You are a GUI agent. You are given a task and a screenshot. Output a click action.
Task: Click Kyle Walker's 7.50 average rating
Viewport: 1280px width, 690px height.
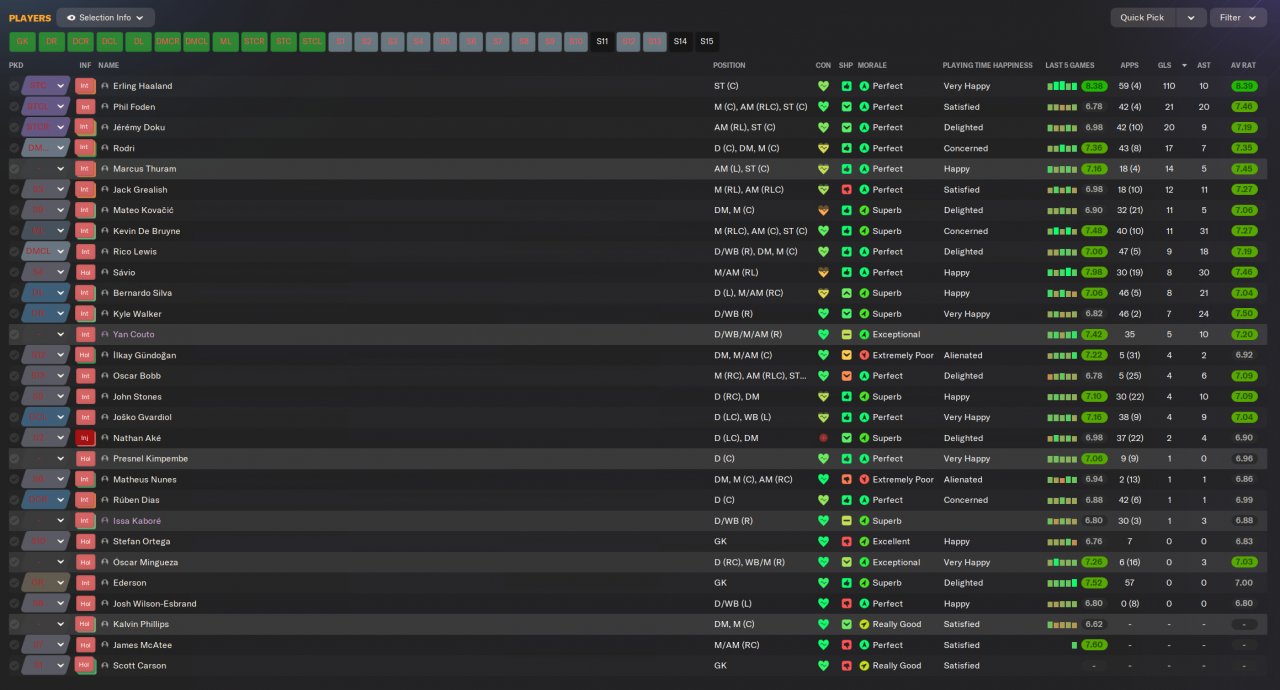[x=1244, y=314]
